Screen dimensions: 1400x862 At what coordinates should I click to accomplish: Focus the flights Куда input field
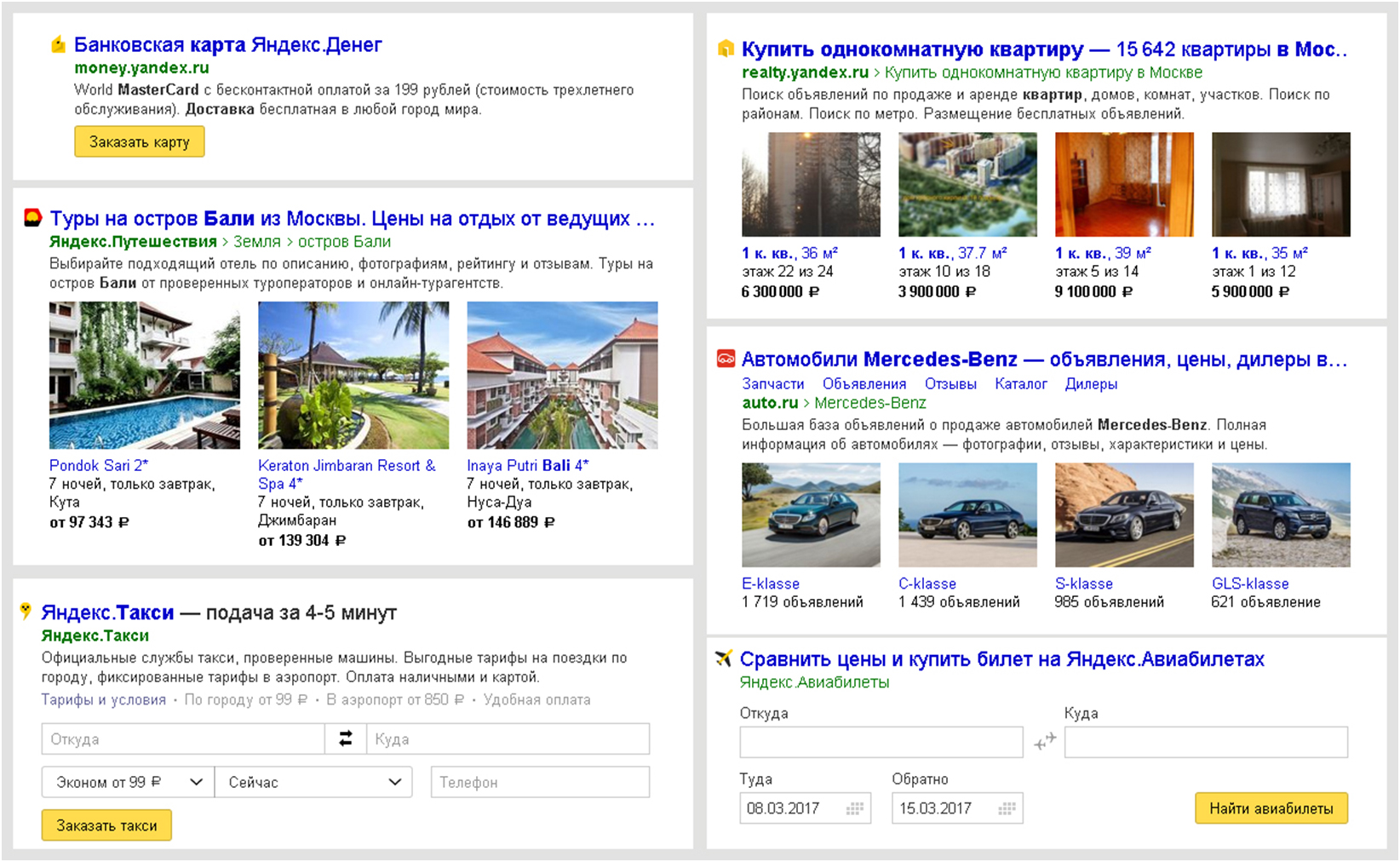[x=1206, y=742]
